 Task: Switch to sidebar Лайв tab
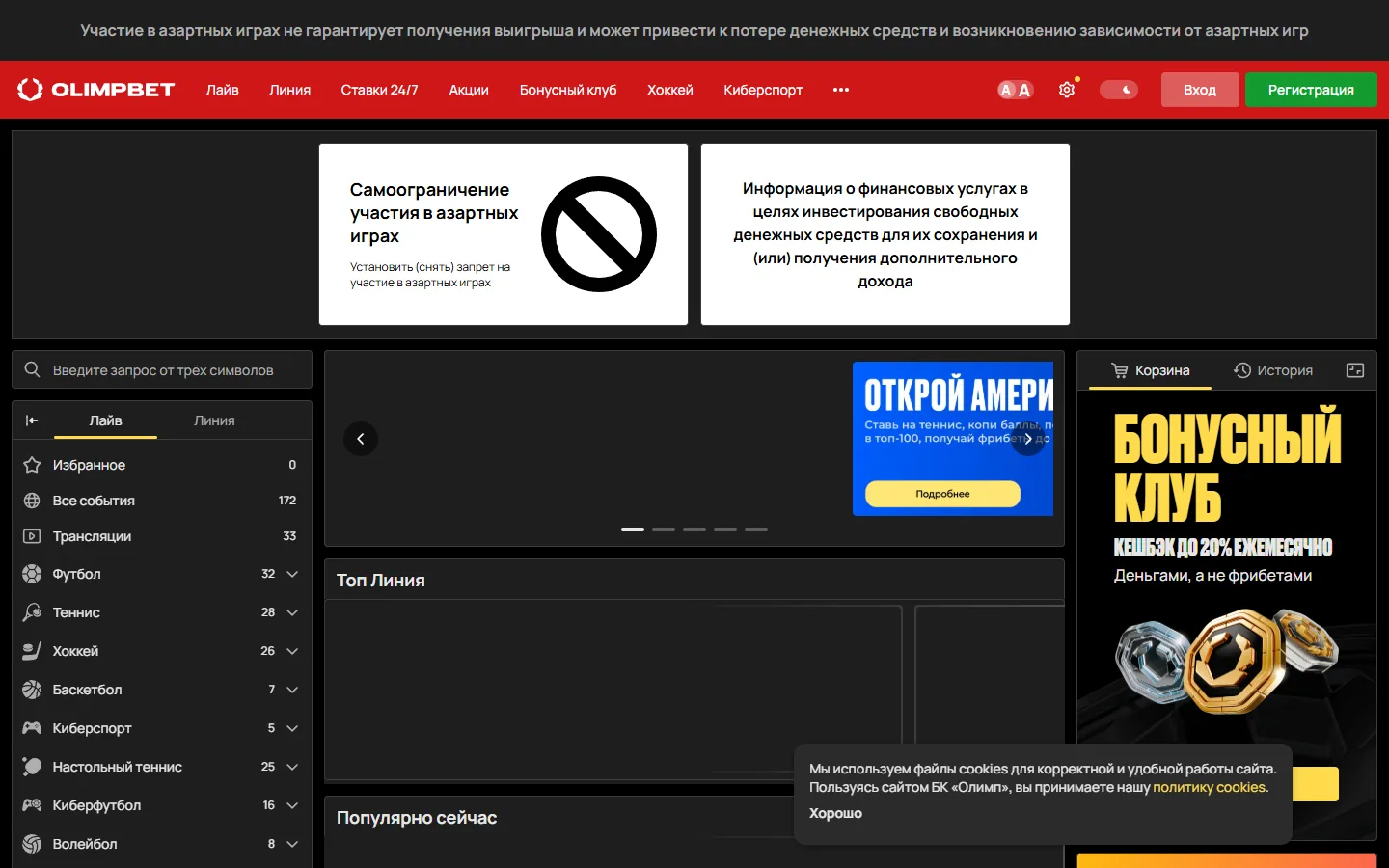[106, 420]
